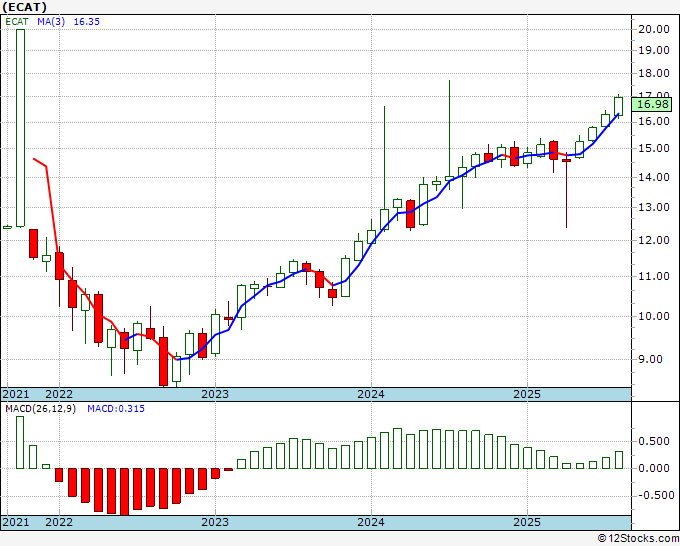Click the current price tag 16.98
The image size is (680, 546).
tap(652, 104)
